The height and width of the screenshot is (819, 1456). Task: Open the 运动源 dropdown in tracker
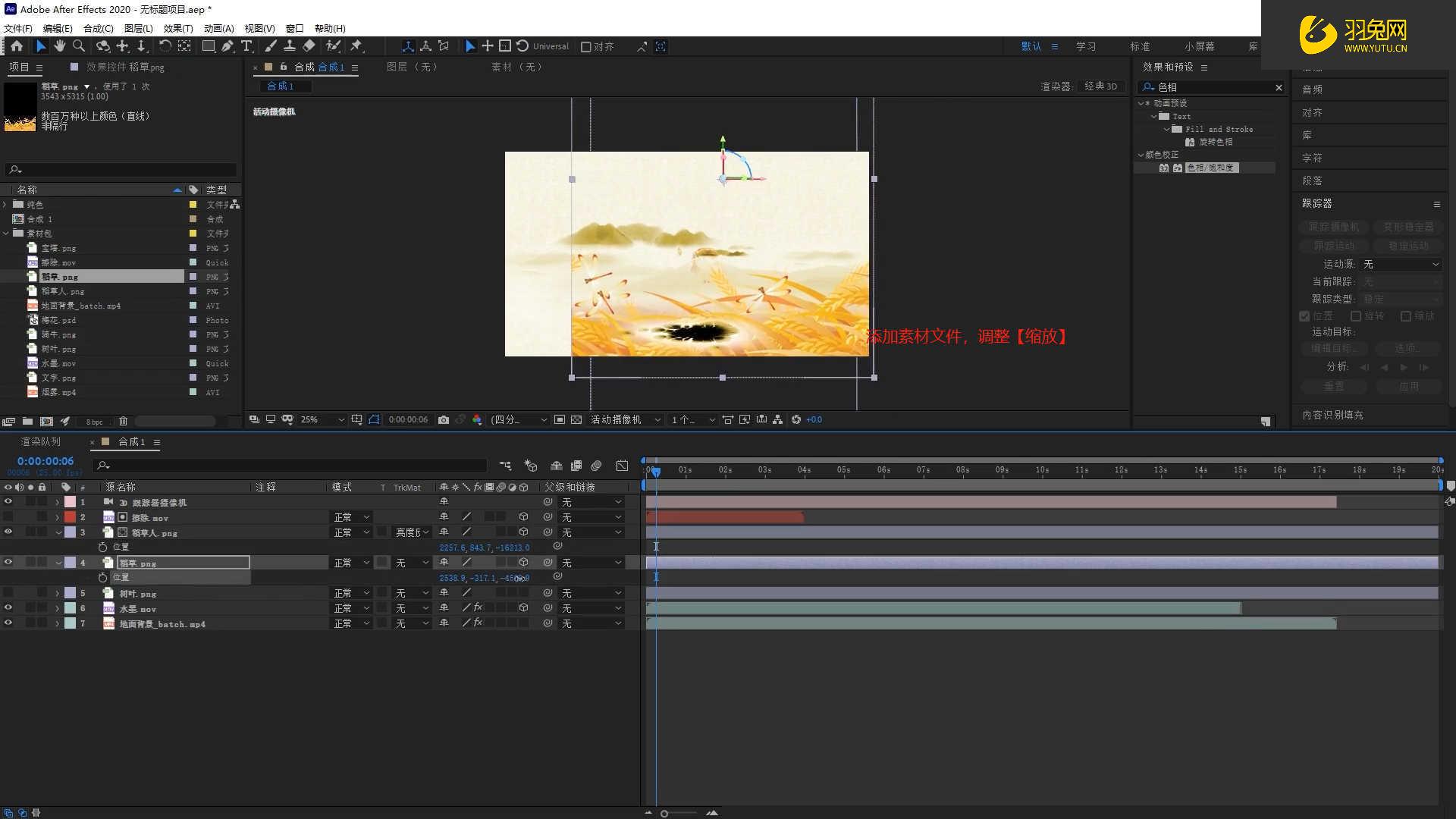click(1401, 264)
